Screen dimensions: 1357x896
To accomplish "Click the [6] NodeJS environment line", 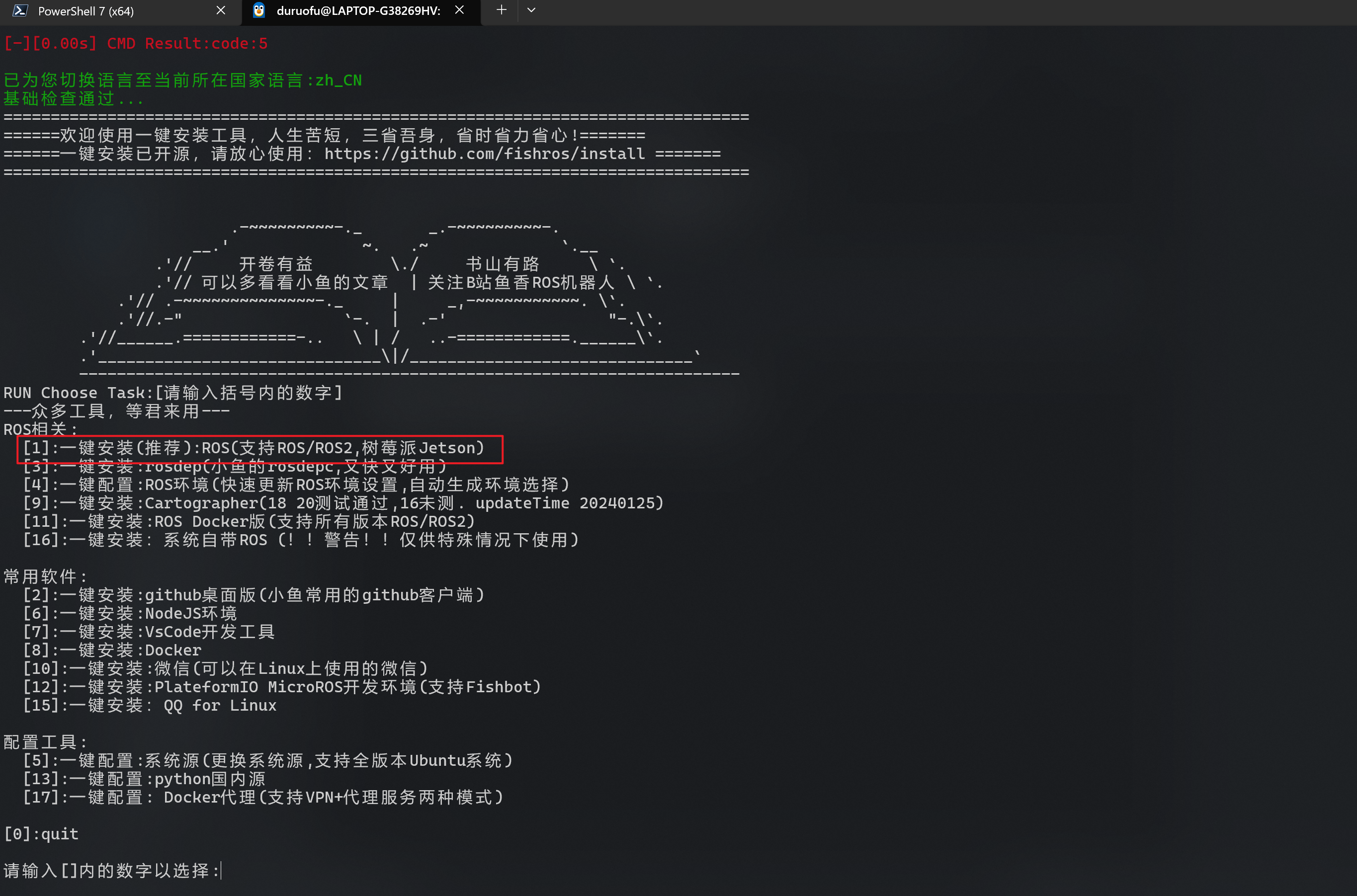I will 130,613.
